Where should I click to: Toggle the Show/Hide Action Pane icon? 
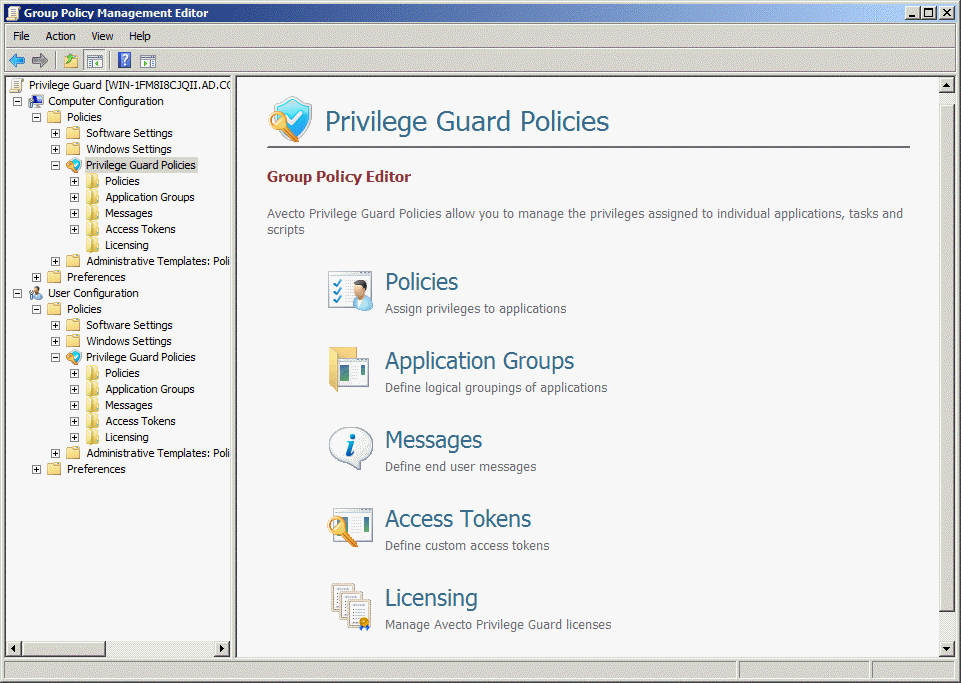coord(148,61)
